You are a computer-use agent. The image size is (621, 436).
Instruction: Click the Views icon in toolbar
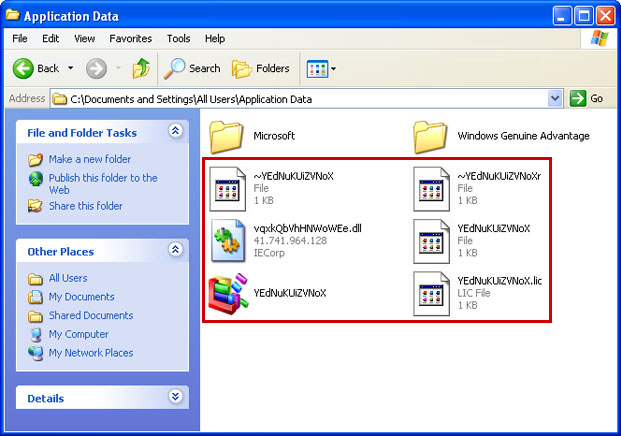[x=317, y=69]
